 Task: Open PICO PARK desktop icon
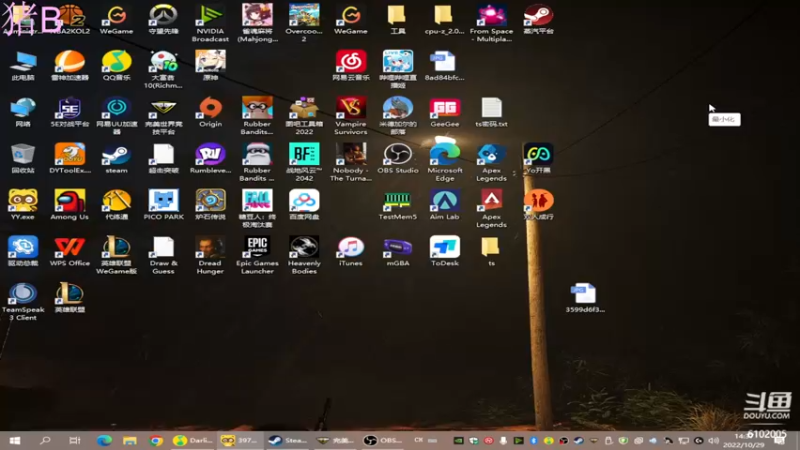coord(163,205)
